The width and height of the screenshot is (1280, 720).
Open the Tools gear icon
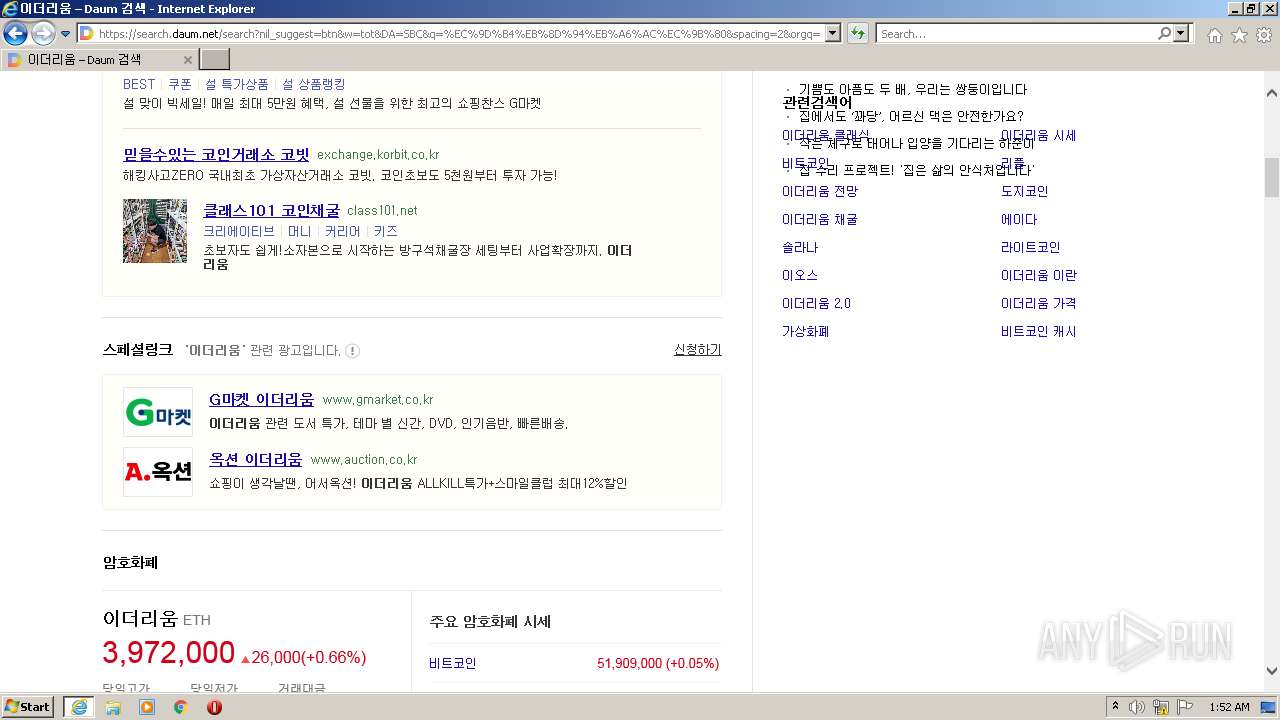tap(1264, 34)
